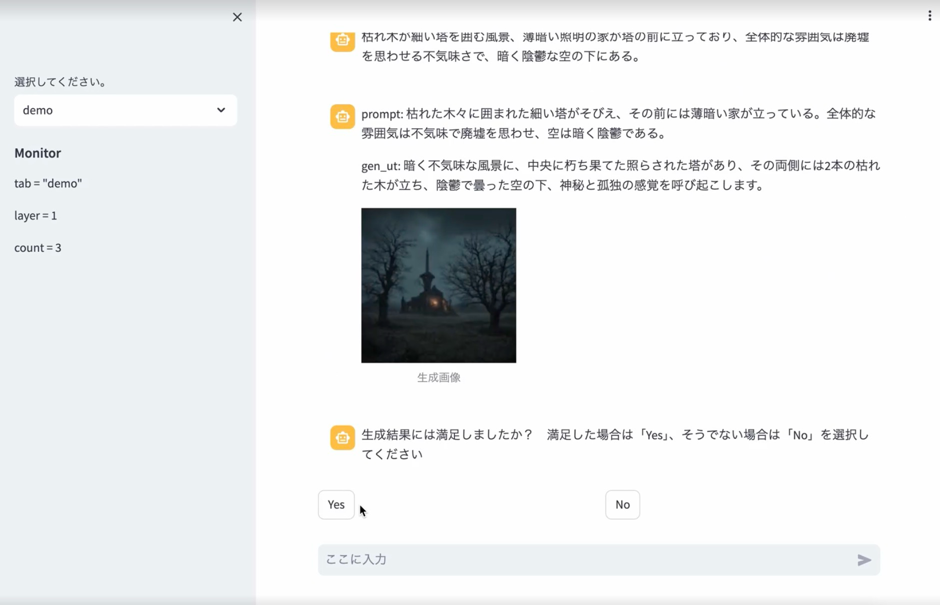Click the 選択してください label

tap(61, 82)
